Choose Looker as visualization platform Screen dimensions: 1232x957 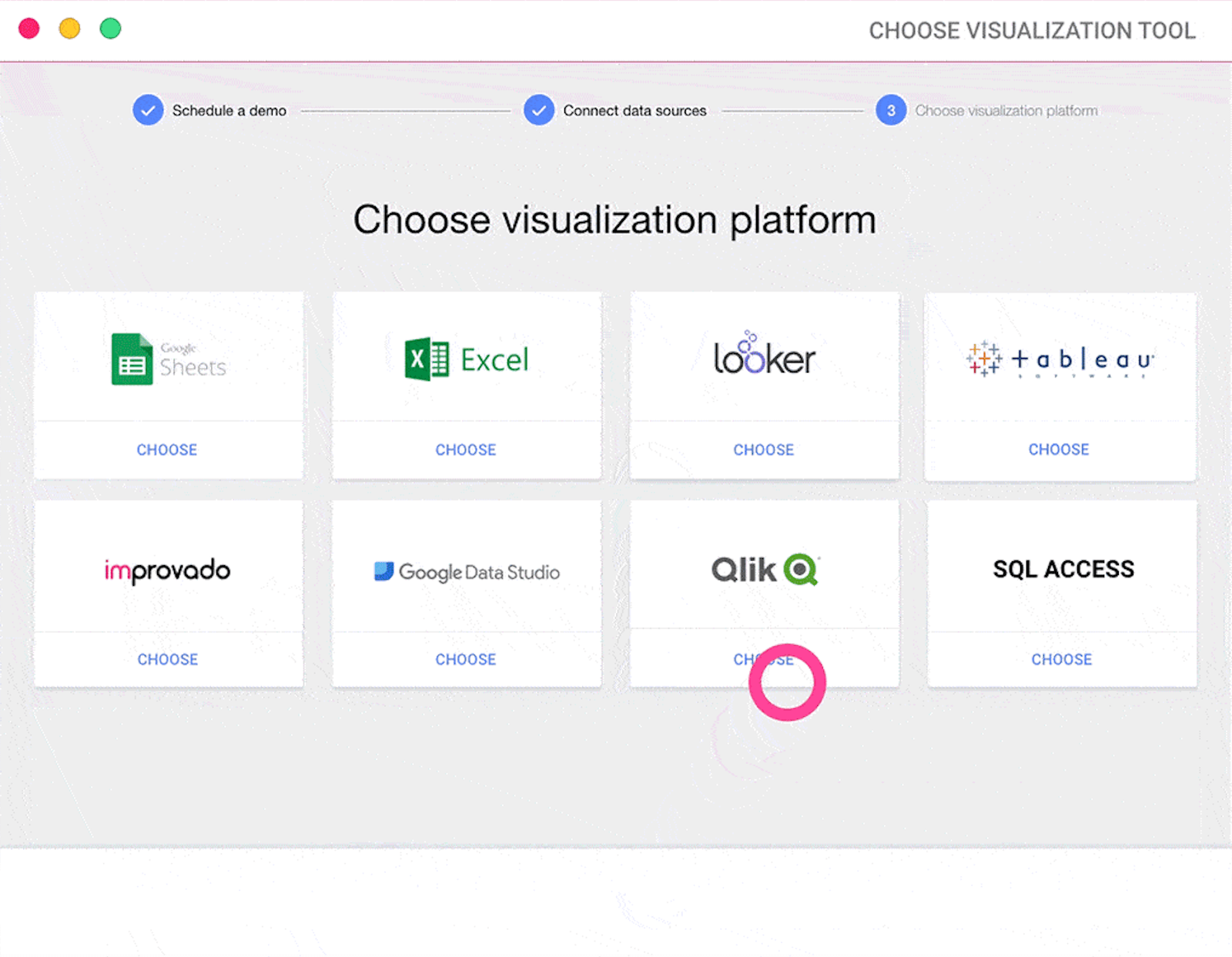click(763, 450)
